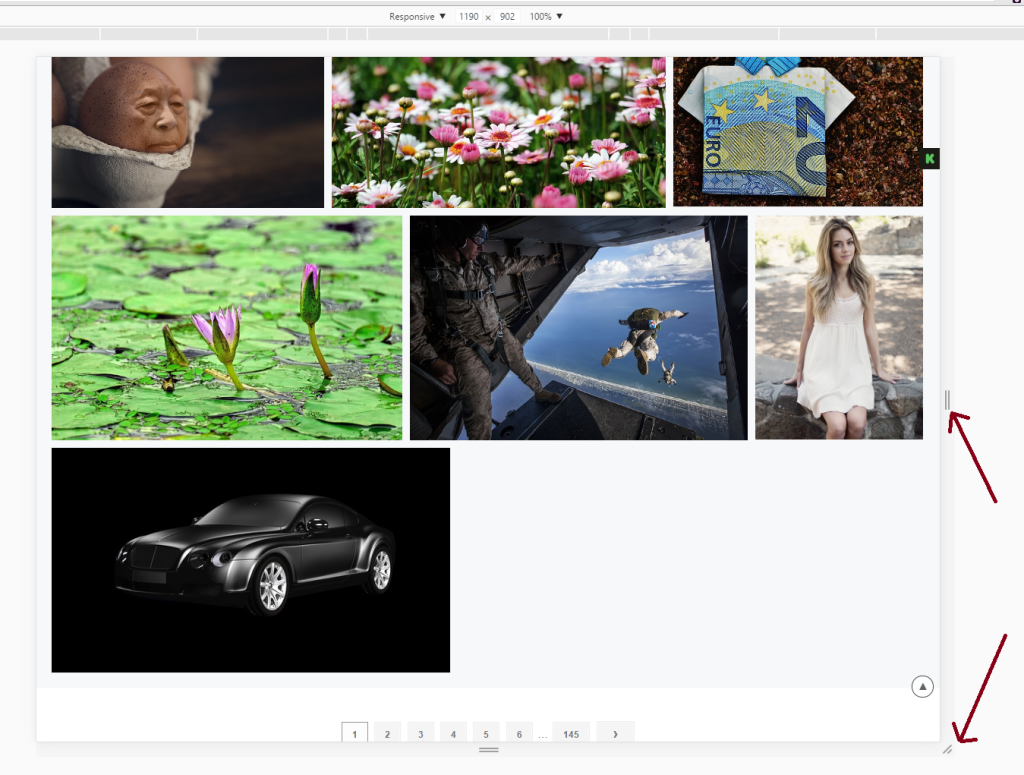
Task: Navigate to page 2 of the gallery
Action: (387, 733)
